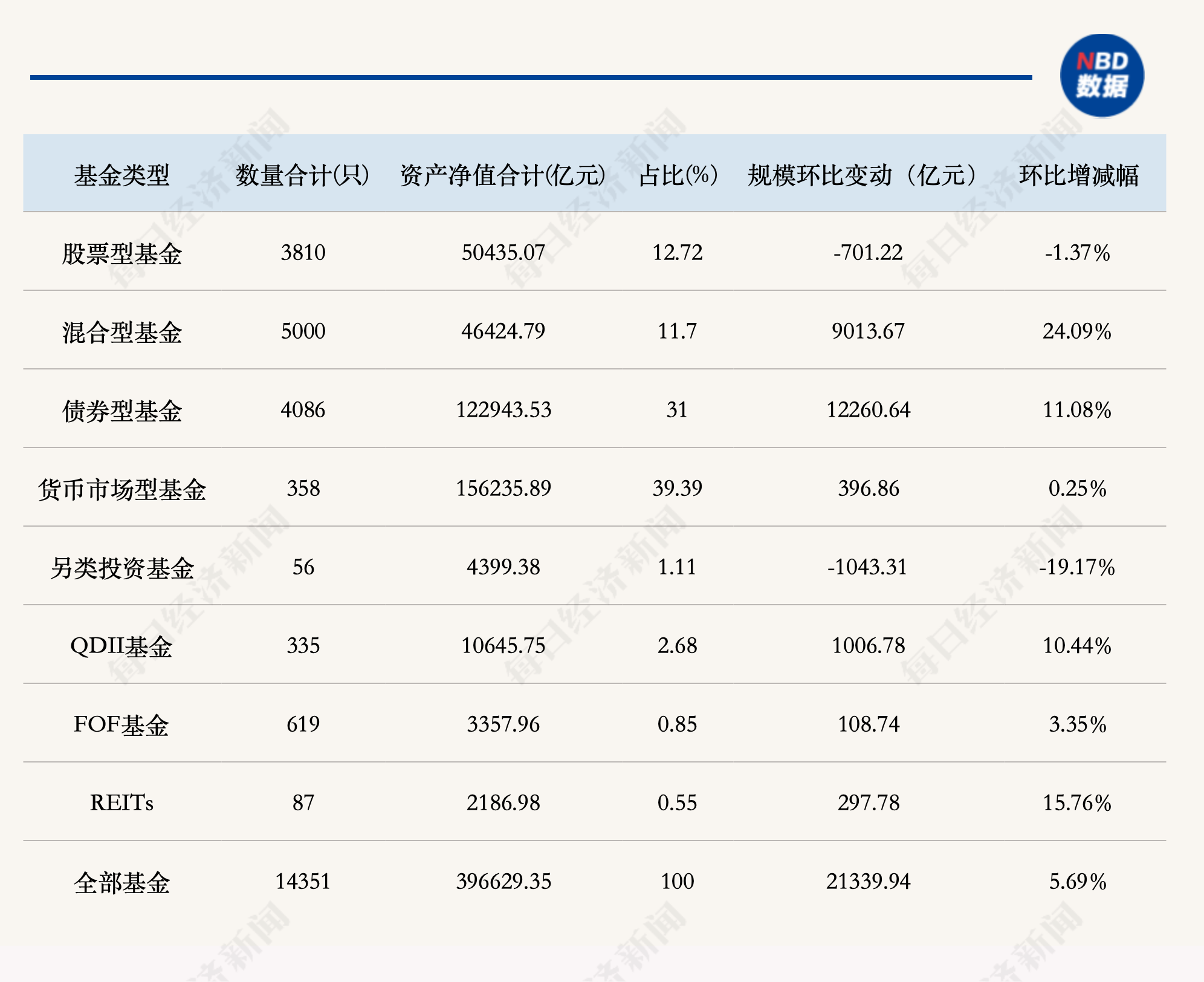Select growth rate 24.09%
Viewport: 1204px width, 982px height.
coord(1078,331)
